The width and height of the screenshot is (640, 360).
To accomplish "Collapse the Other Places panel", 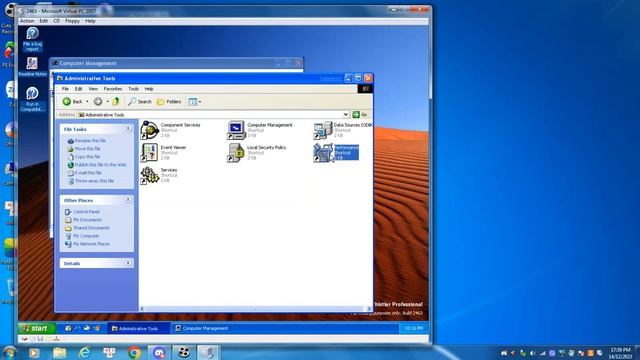I will [128, 200].
